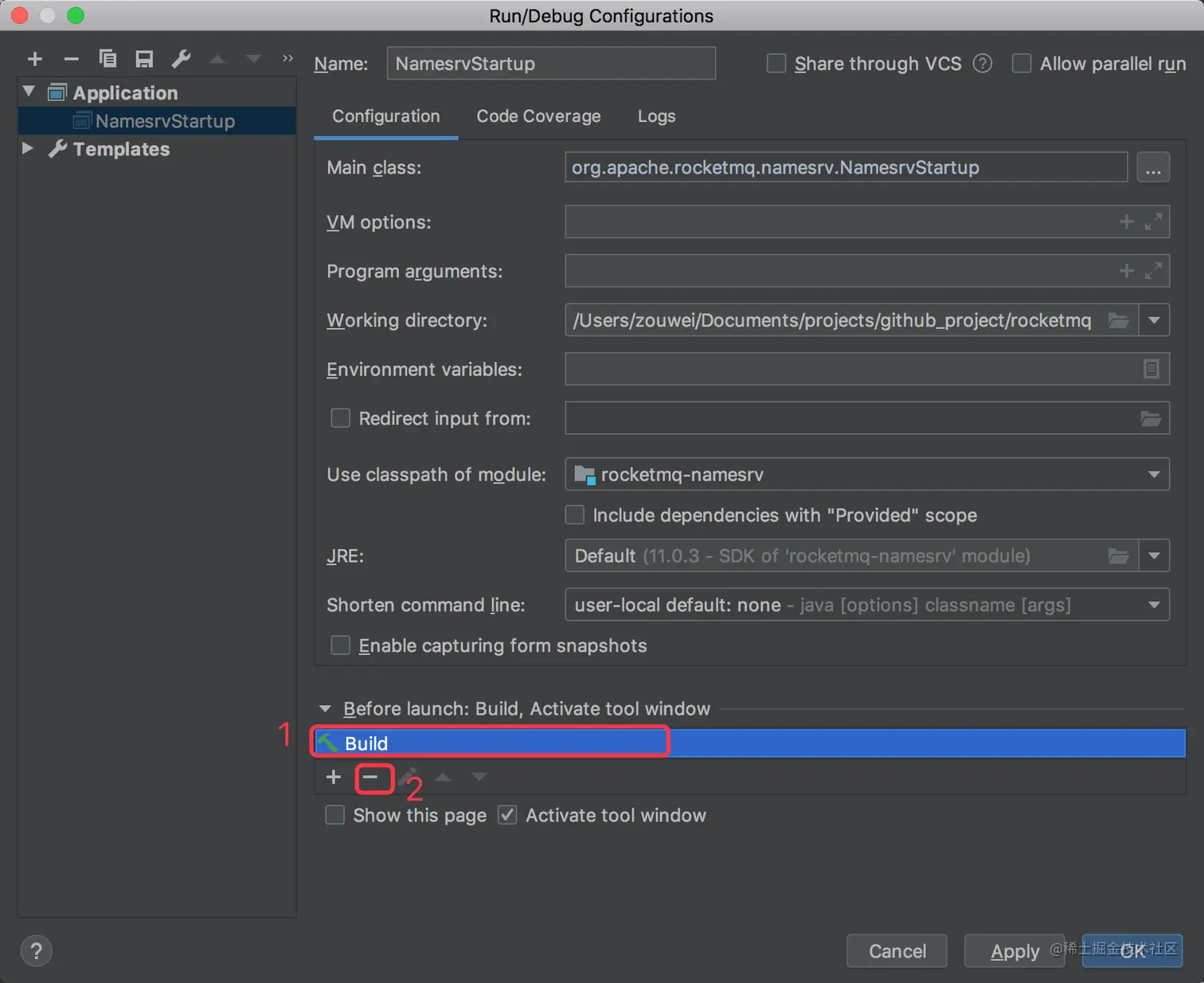Screen dimensions: 1204x983
Task: Move Before launch task down
Action: point(479,777)
